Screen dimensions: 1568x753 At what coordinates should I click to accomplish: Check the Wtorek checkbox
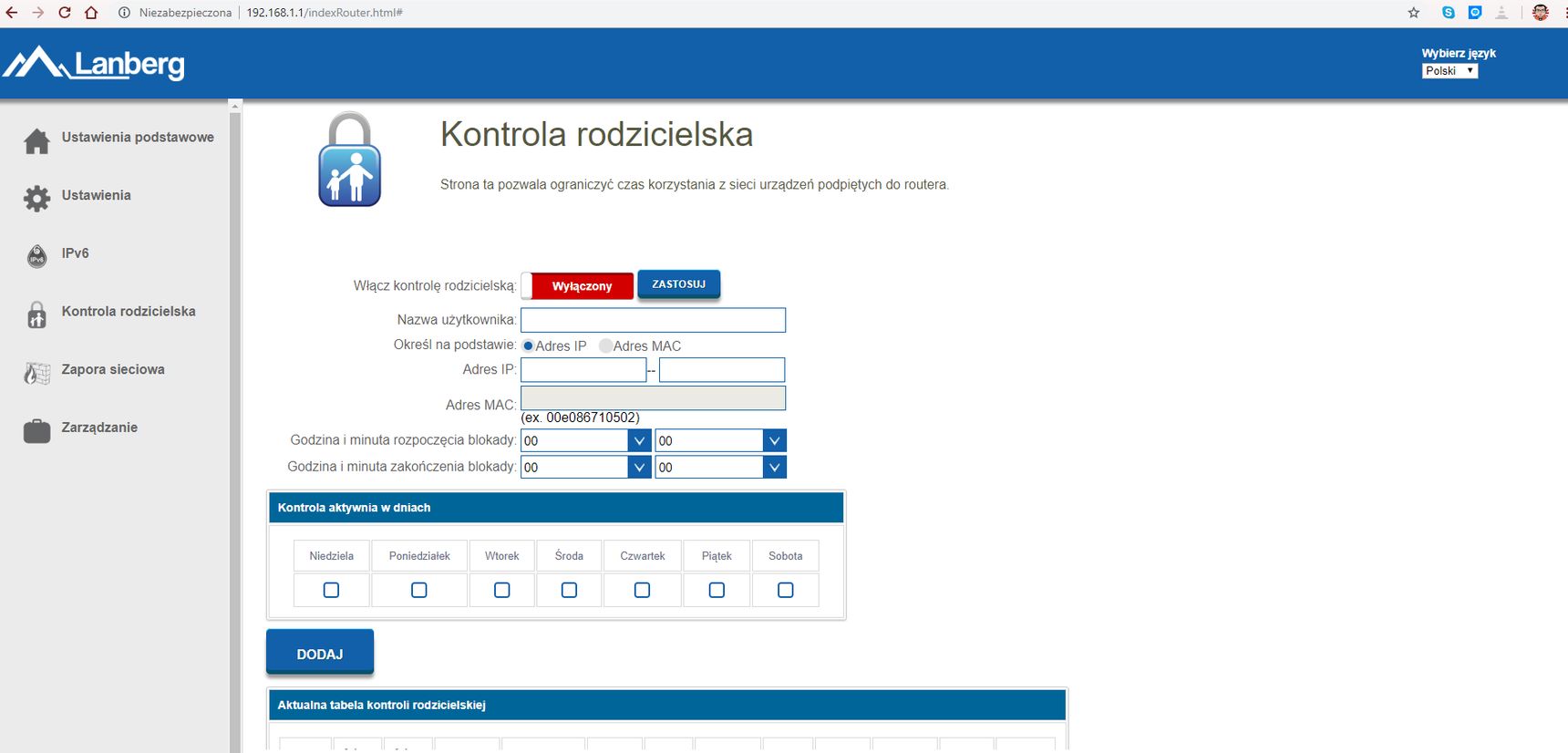[501, 590]
